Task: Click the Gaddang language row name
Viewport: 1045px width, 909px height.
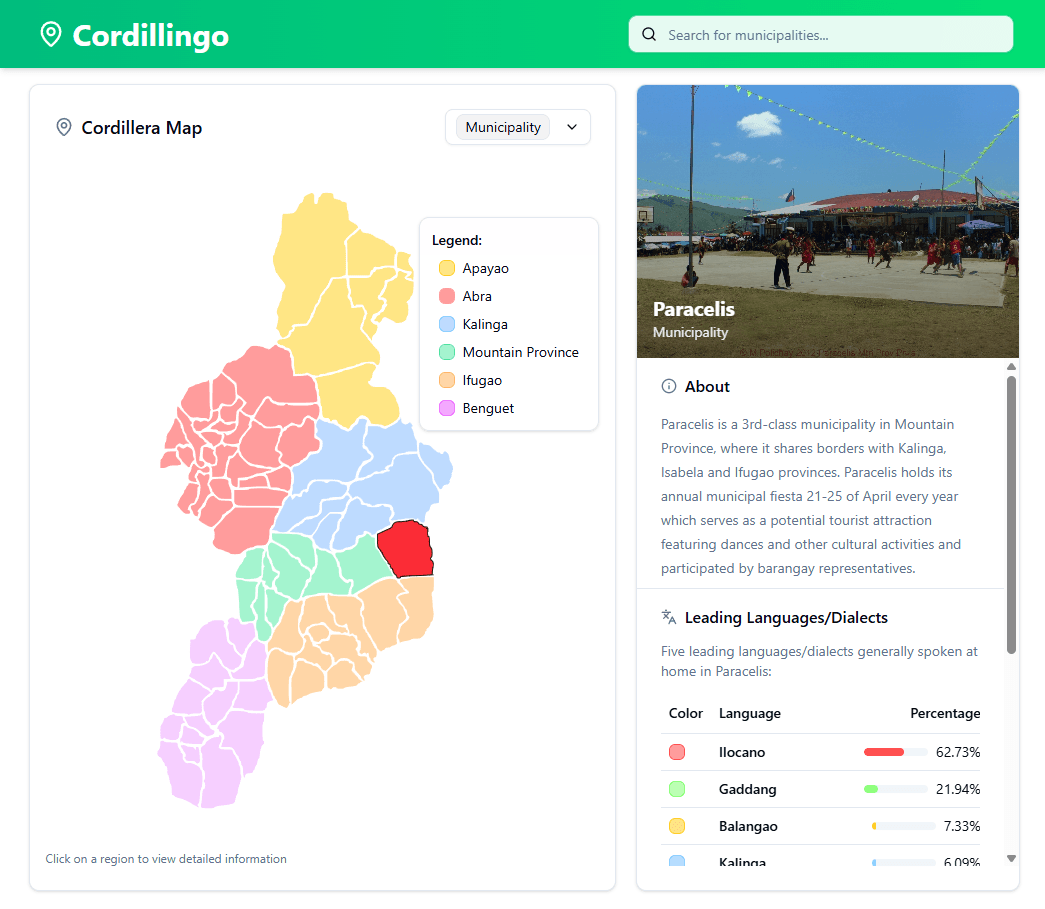Action: (x=748, y=789)
